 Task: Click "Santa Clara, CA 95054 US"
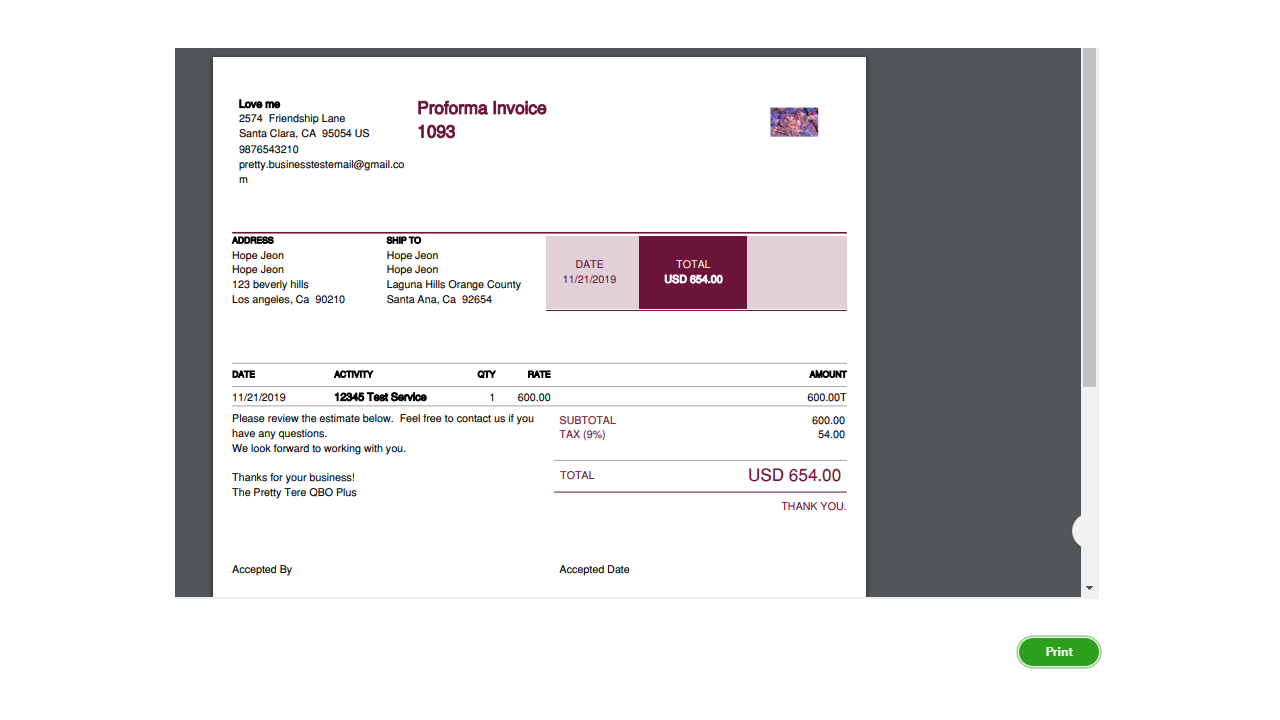[x=304, y=133]
